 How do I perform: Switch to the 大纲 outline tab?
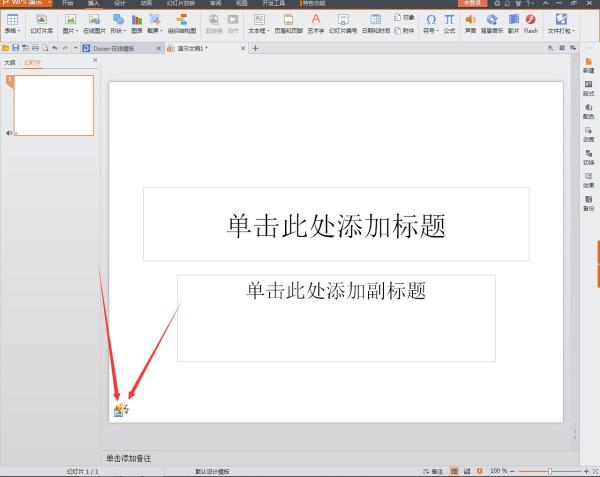tap(10, 62)
